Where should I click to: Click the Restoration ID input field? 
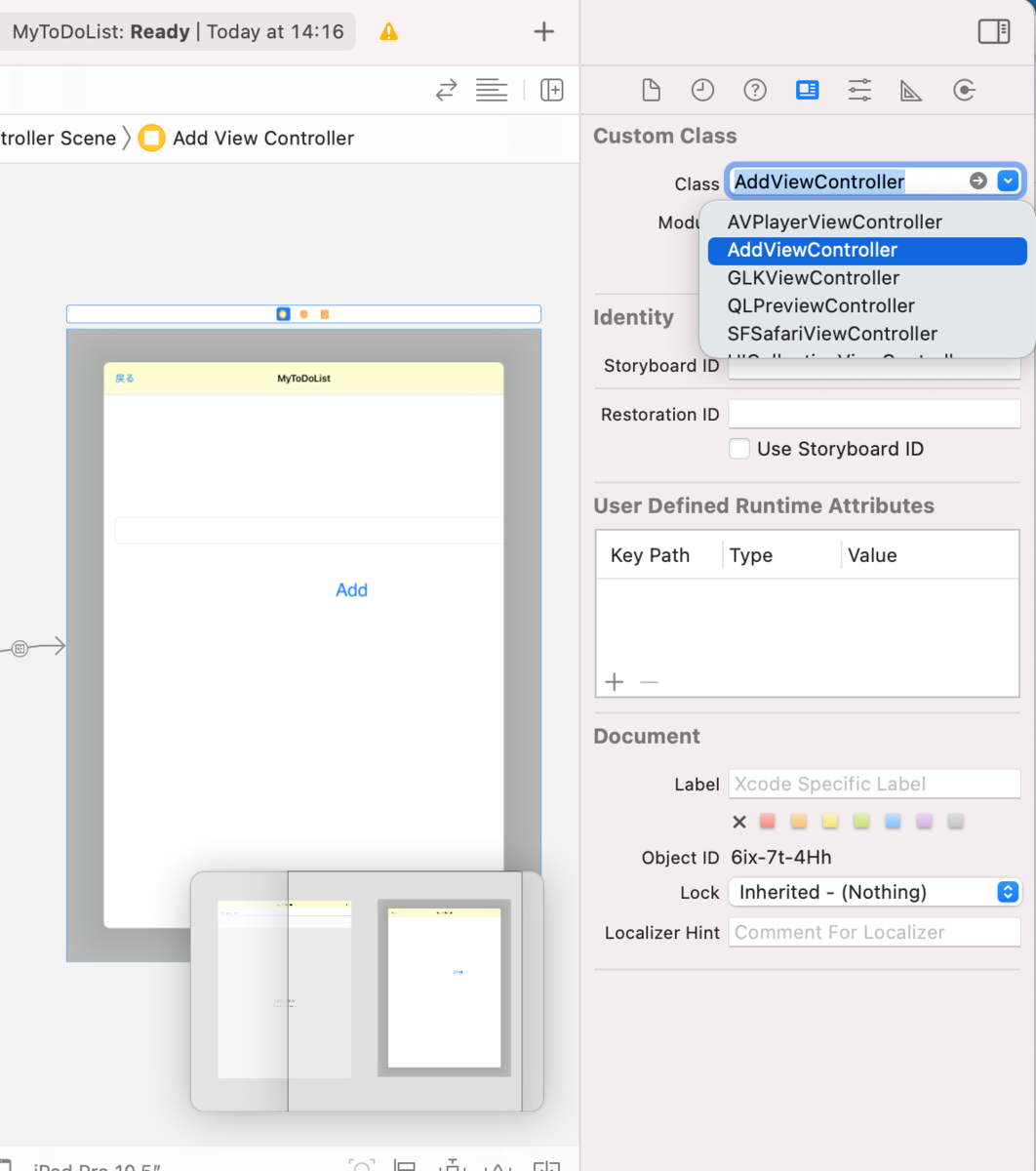click(x=874, y=414)
